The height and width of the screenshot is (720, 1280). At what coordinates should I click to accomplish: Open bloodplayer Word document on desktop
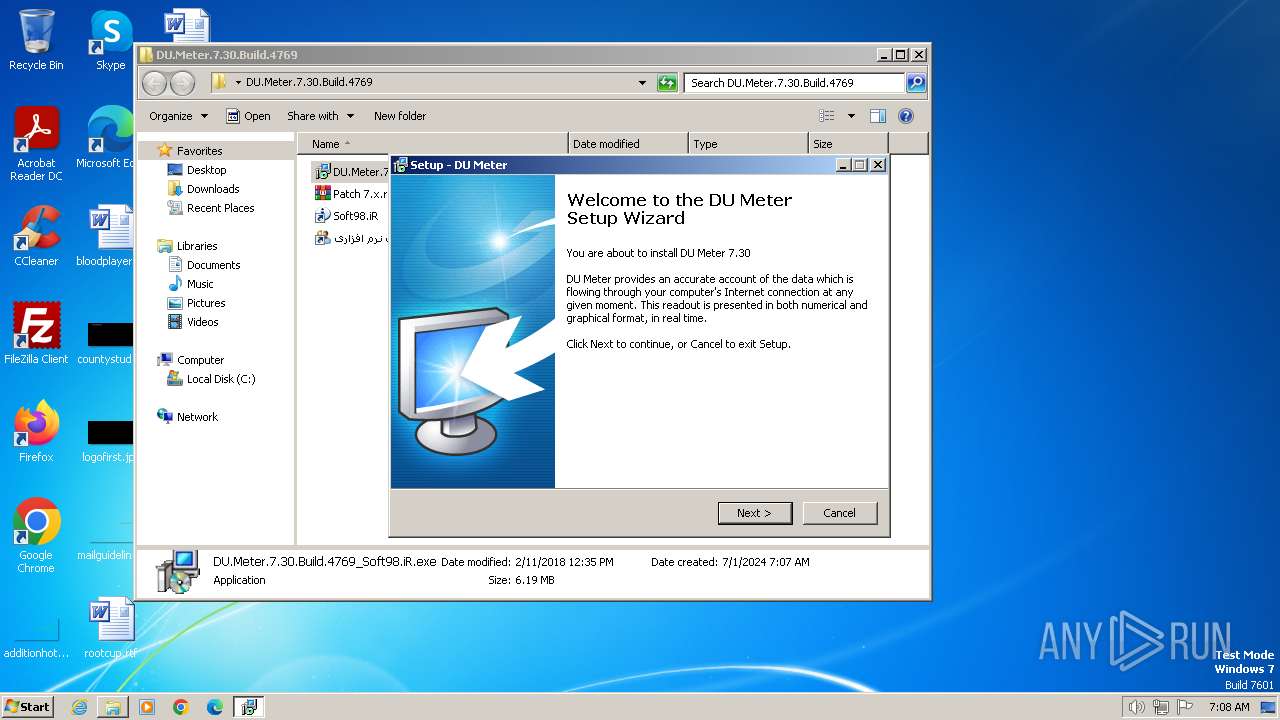pyautogui.click(x=106, y=236)
